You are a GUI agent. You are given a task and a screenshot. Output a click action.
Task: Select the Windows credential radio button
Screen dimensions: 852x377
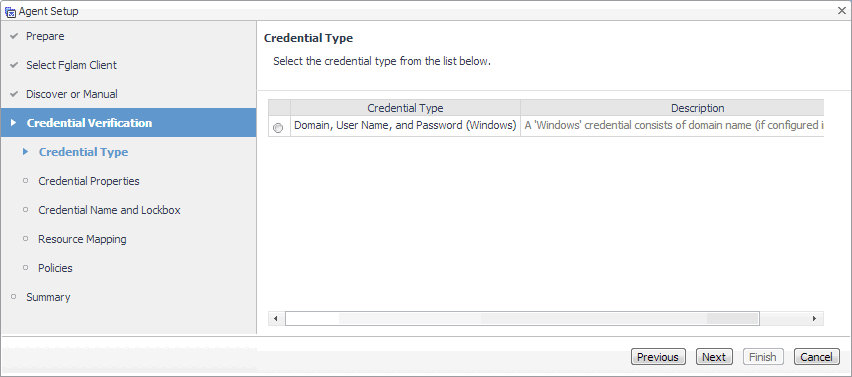(x=278, y=128)
